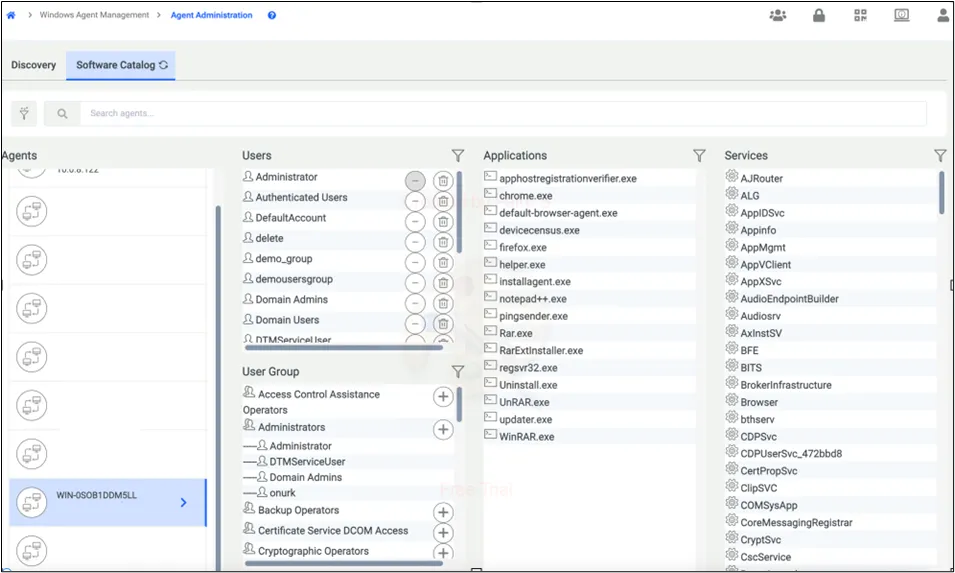Select the BrokerInfrastructure service
This screenshot has height=573, width=955.
point(786,385)
